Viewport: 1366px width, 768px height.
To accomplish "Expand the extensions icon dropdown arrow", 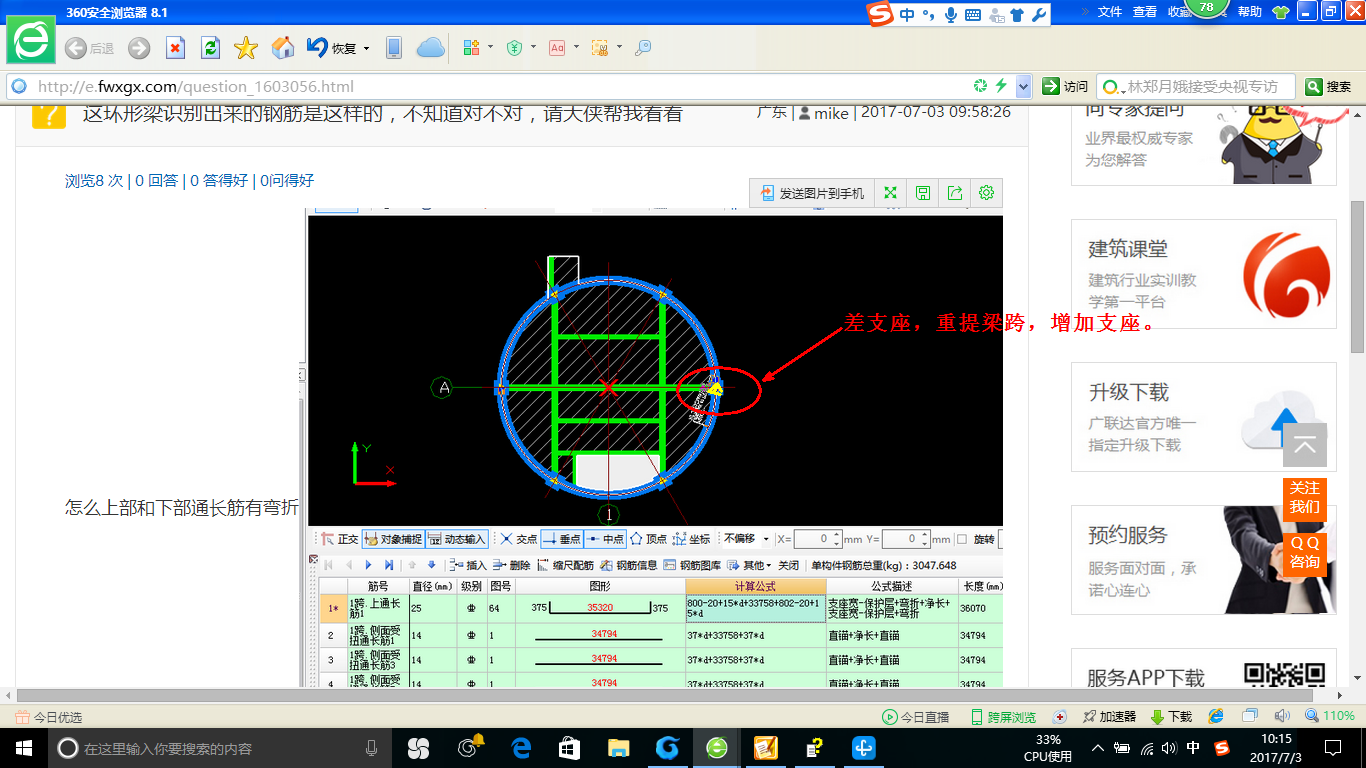I will (491, 47).
